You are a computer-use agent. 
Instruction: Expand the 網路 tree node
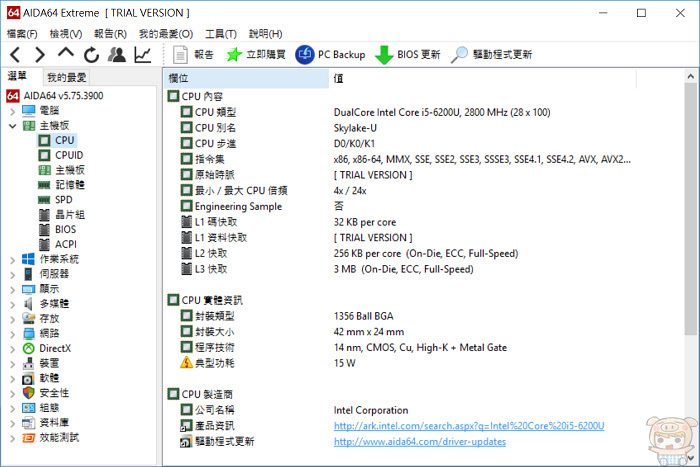click(12, 334)
